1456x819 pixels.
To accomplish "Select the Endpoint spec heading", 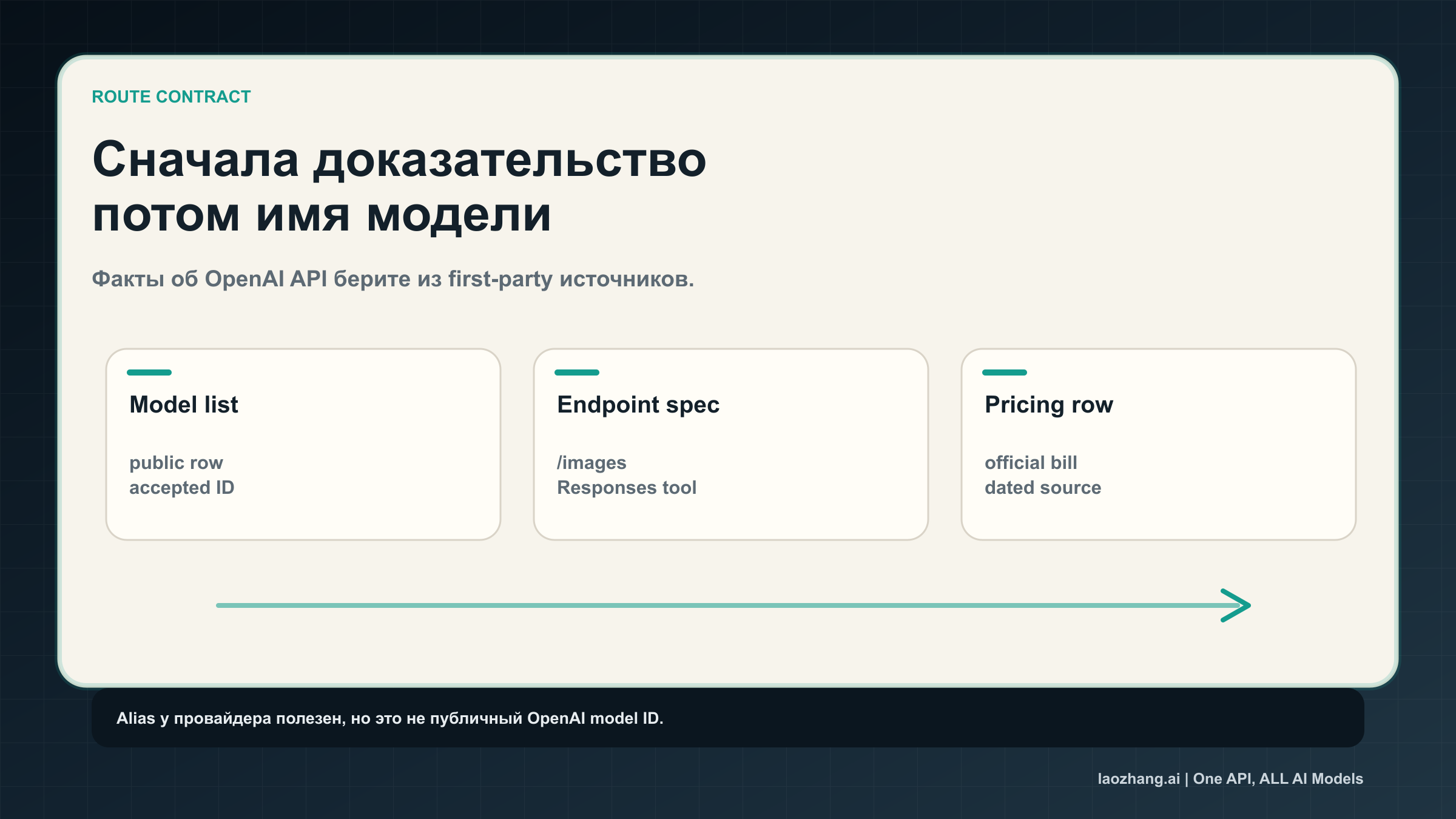I will pyautogui.click(x=638, y=404).
